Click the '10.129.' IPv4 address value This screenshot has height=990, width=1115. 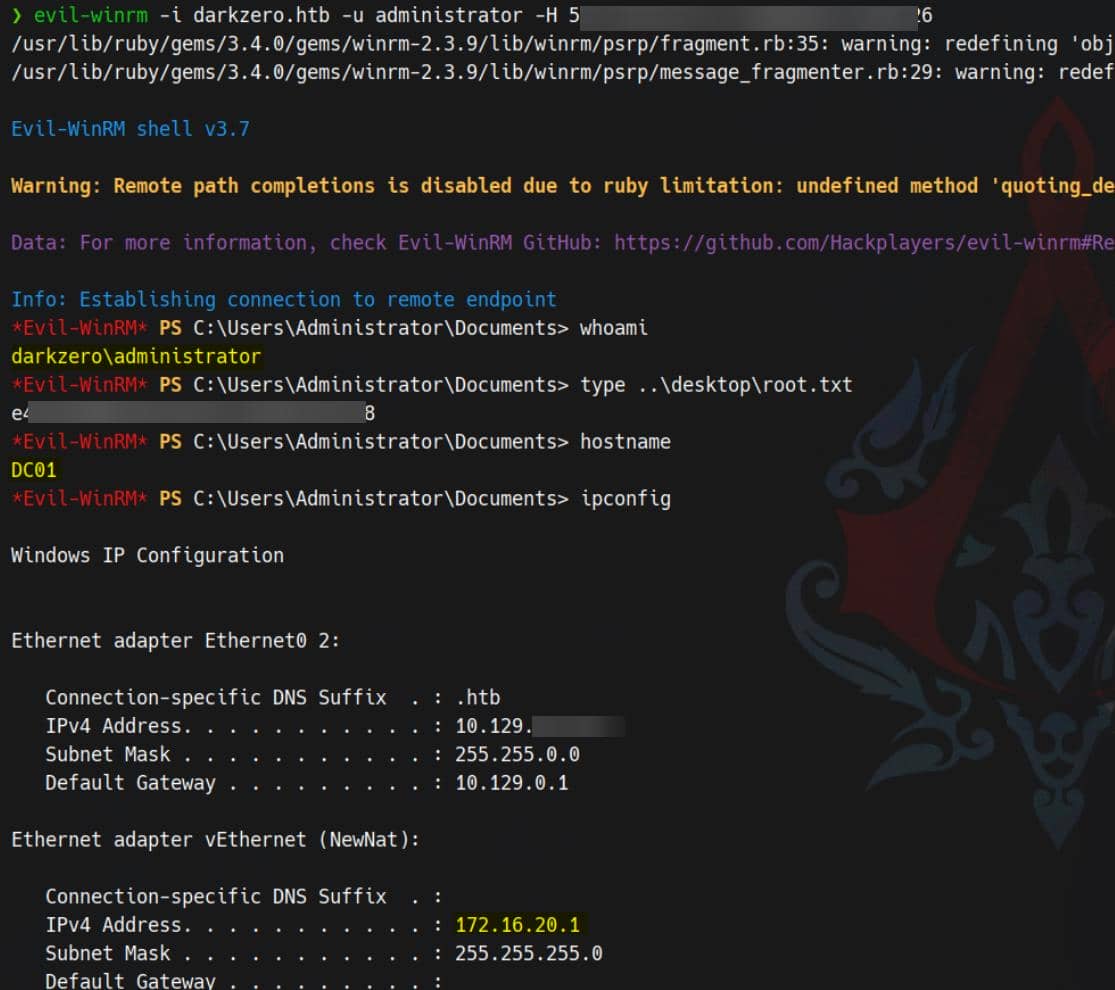click(540, 726)
